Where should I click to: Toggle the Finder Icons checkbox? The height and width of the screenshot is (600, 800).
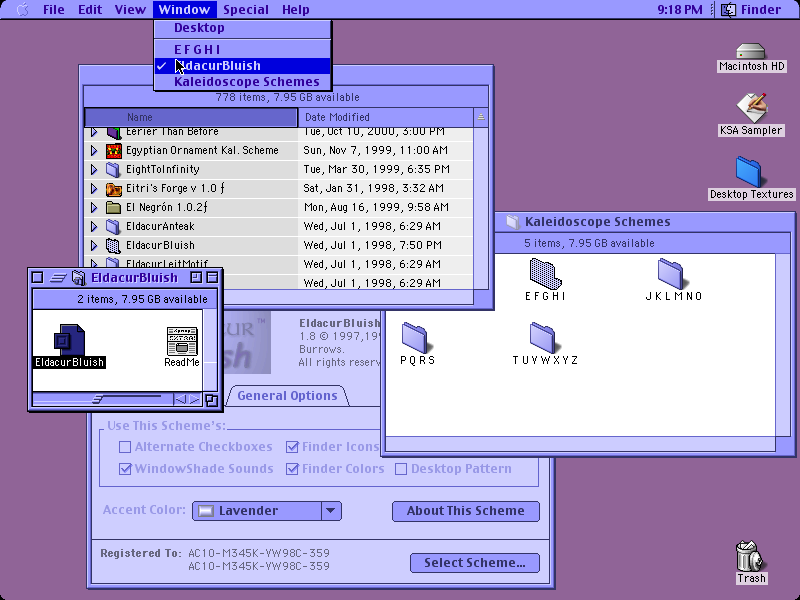[x=292, y=447]
